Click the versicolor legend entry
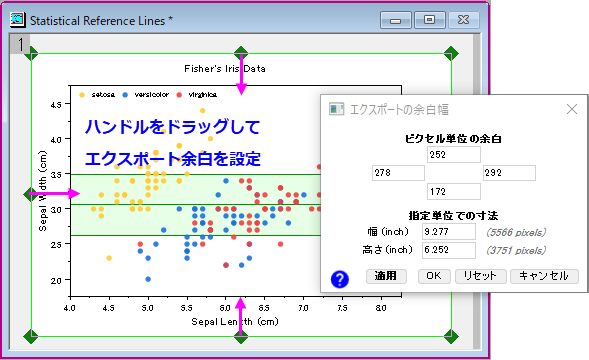 click(x=146, y=95)
